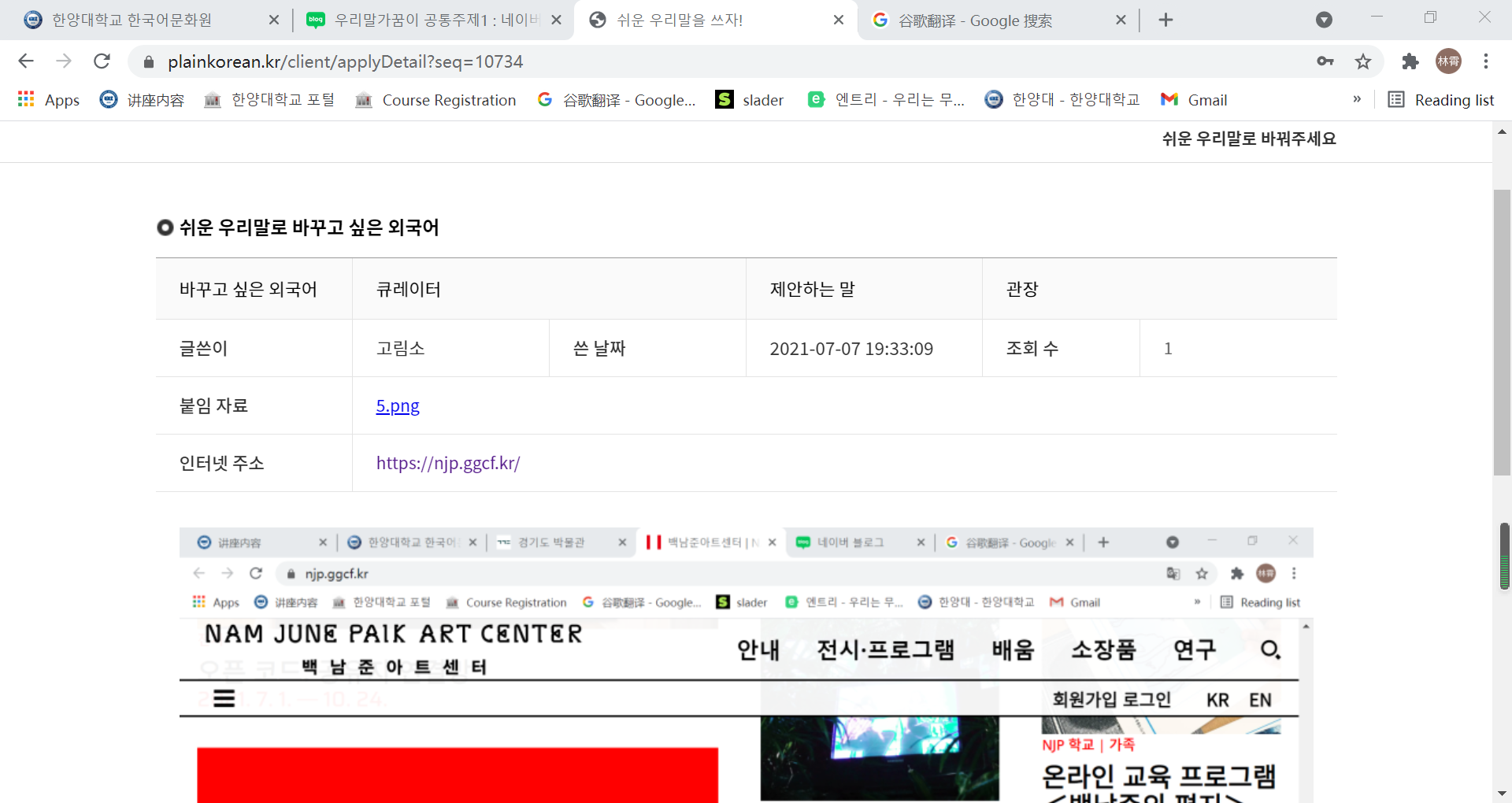Switch to the 한양대학교 한국어문화원 tab
Image resolution: width=1512 pixels, height=803 pixels.
[x=132, y=20]
